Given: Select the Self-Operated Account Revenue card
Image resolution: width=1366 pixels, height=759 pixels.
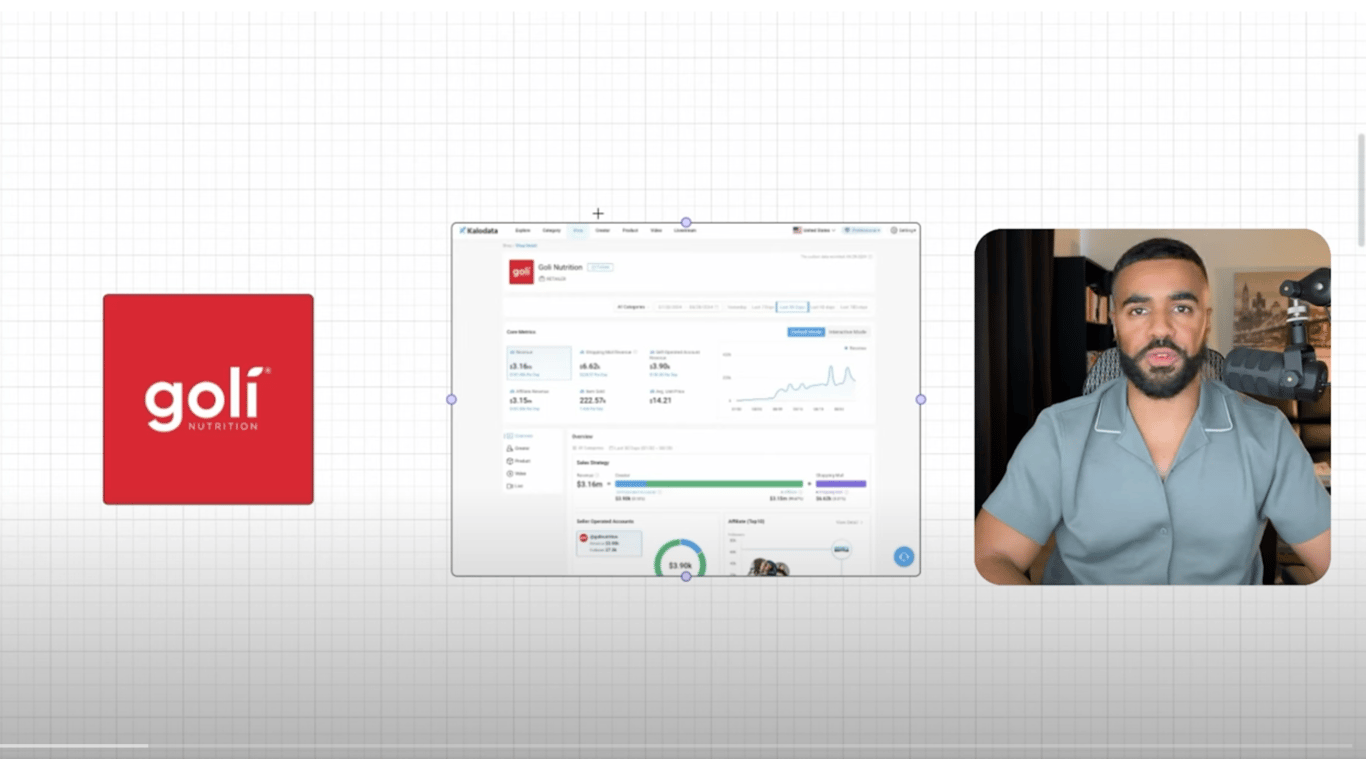Looking at the screenshot, I should pos(679,364).
